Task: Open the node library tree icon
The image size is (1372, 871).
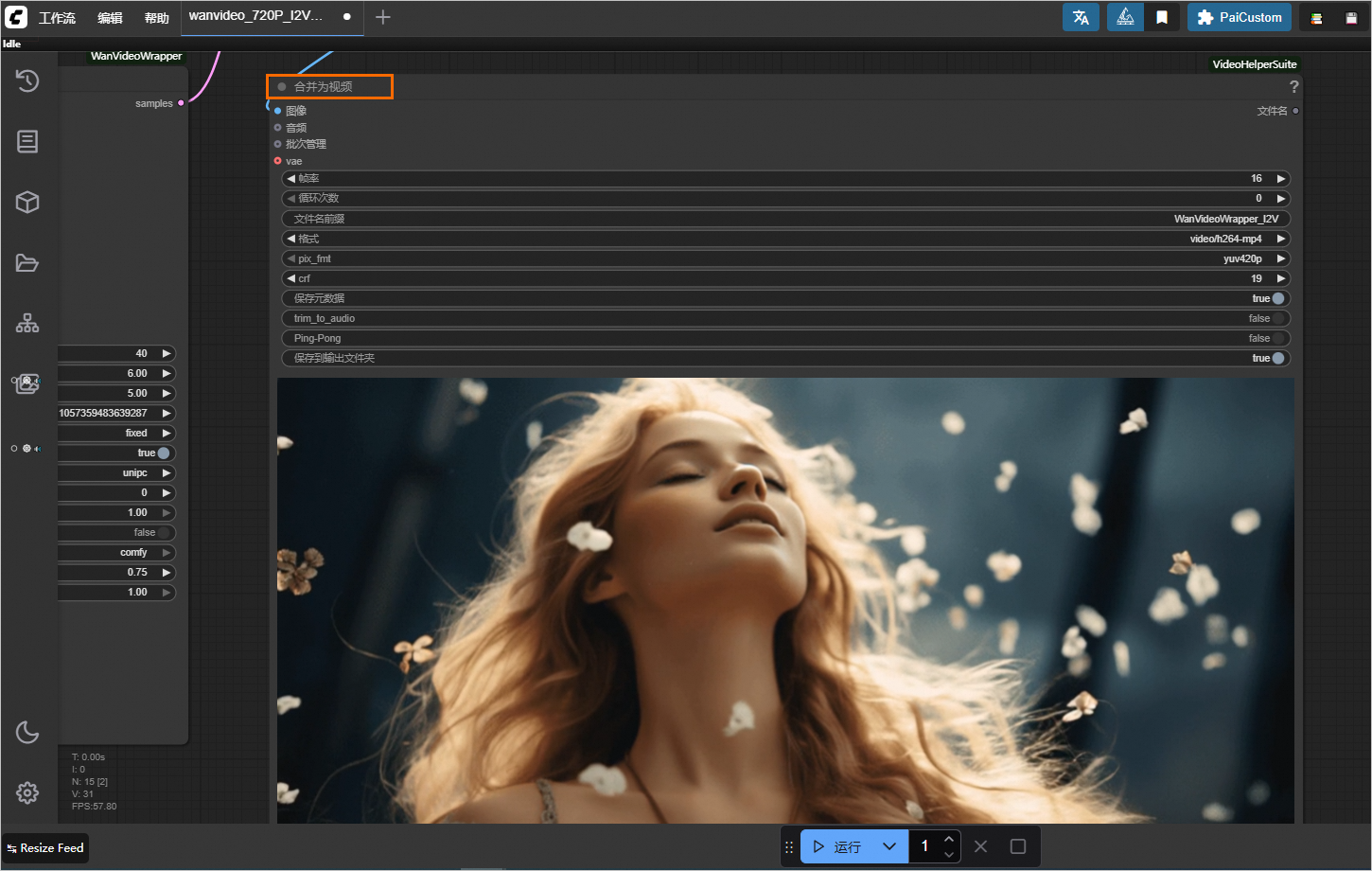Action: click(27, 324)
